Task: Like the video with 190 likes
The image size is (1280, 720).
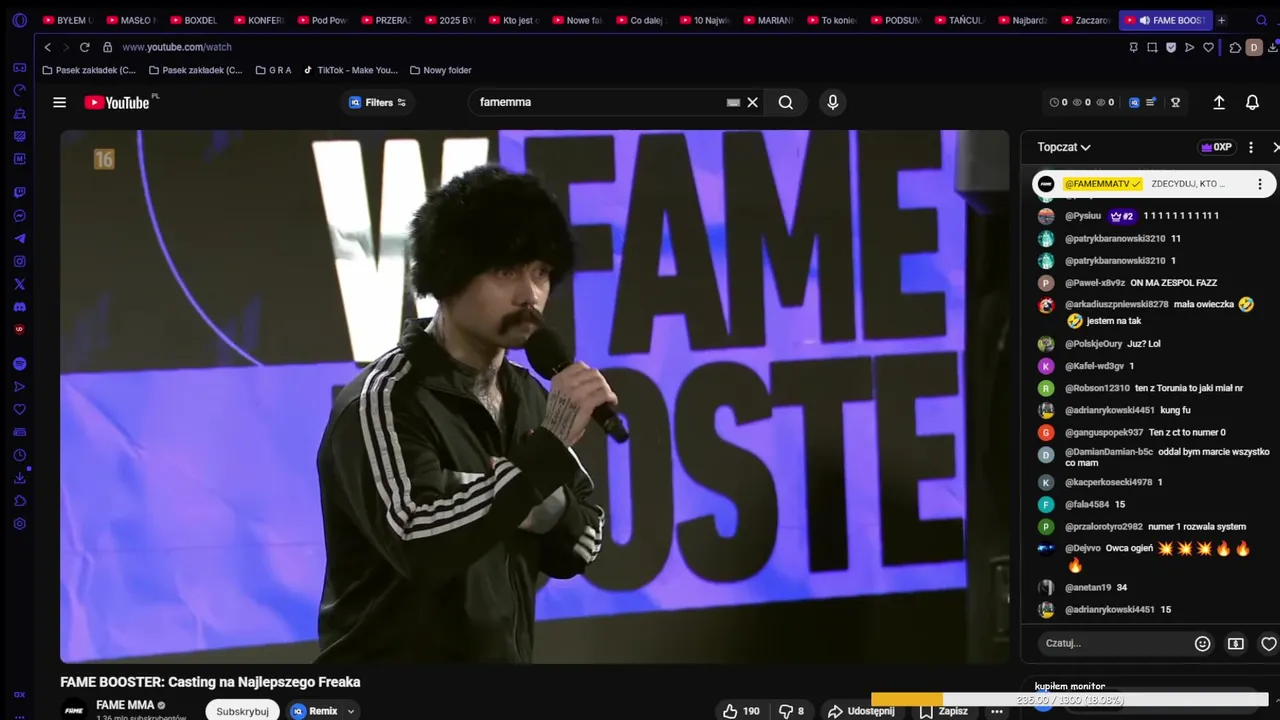Action: tap(741, 711)
